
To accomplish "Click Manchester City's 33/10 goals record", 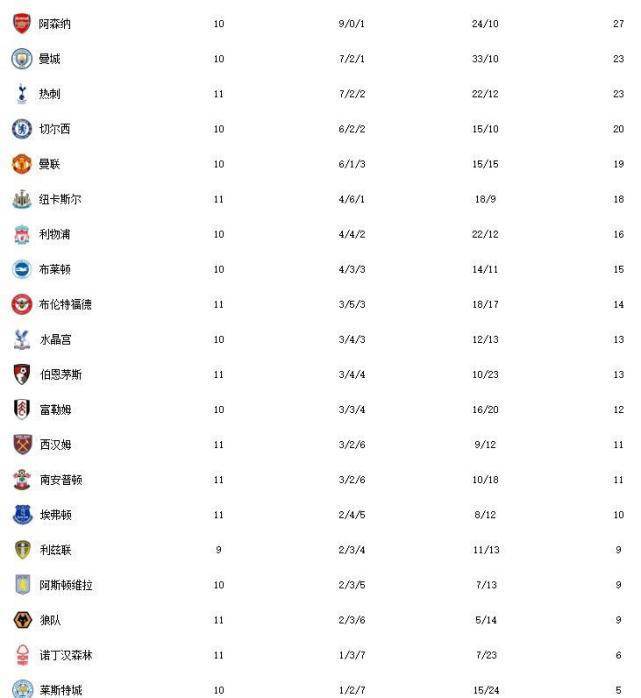I will pos(485,59).
